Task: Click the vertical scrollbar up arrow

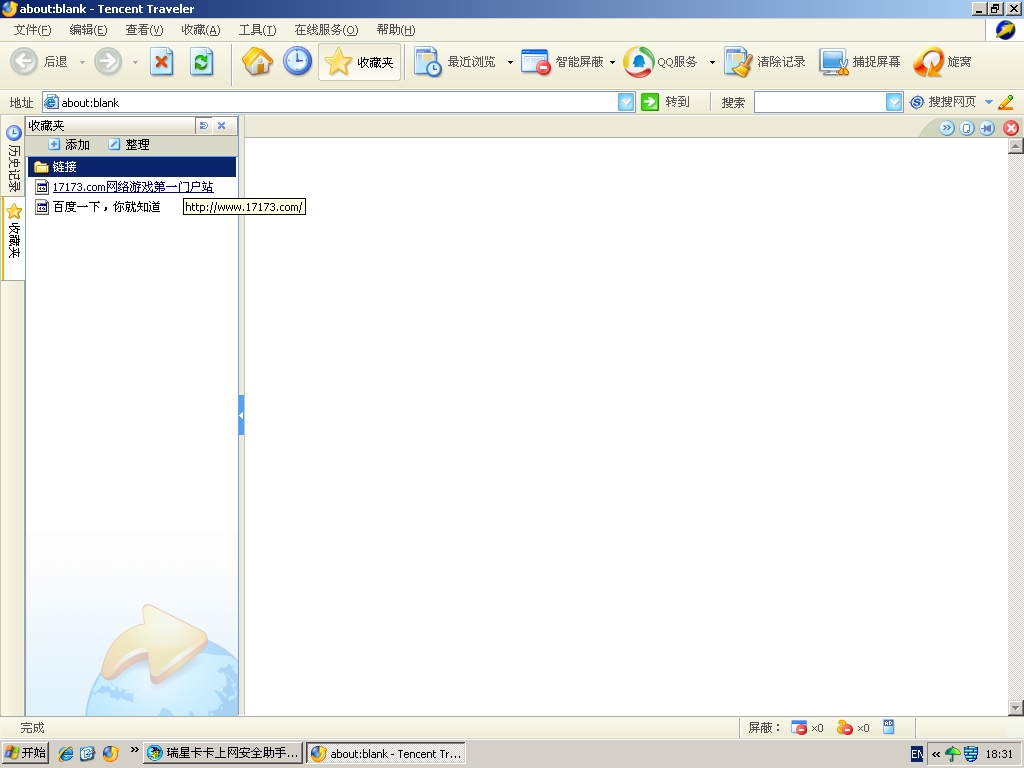Action: click(x=1016, y=146)
